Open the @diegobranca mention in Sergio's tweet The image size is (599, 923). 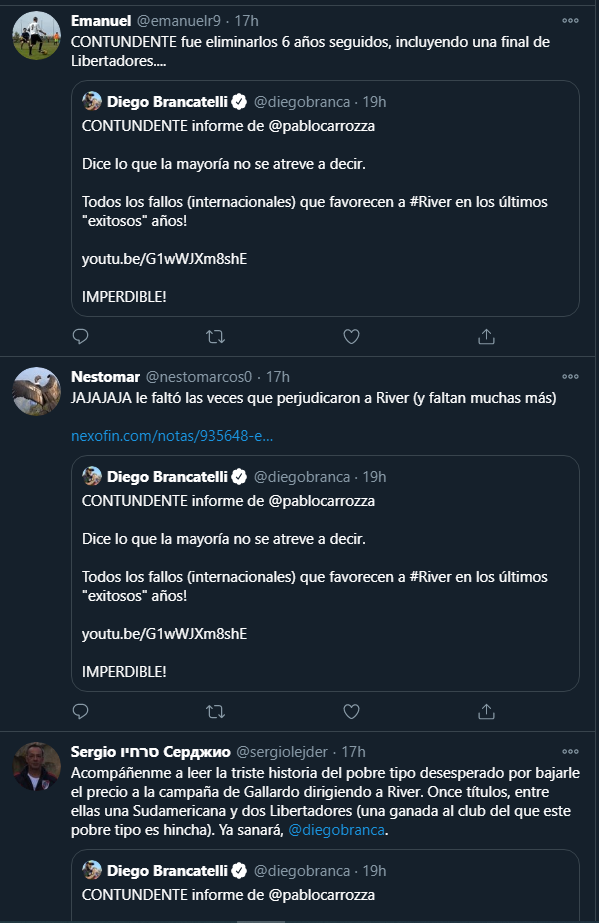[337, 830]
